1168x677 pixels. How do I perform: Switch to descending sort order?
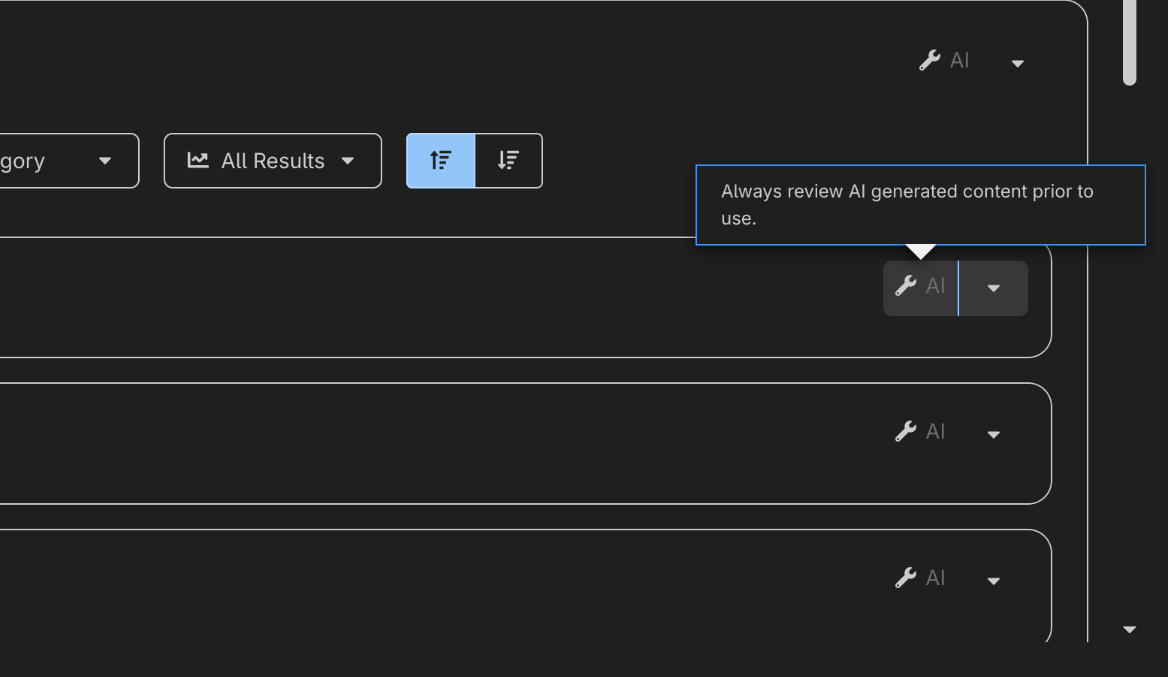[508, 160]
